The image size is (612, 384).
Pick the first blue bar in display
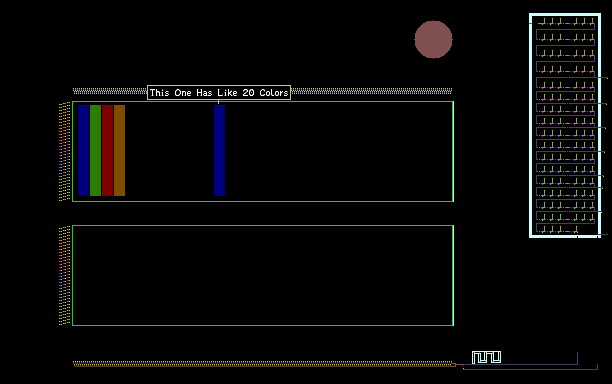[84, 150]
